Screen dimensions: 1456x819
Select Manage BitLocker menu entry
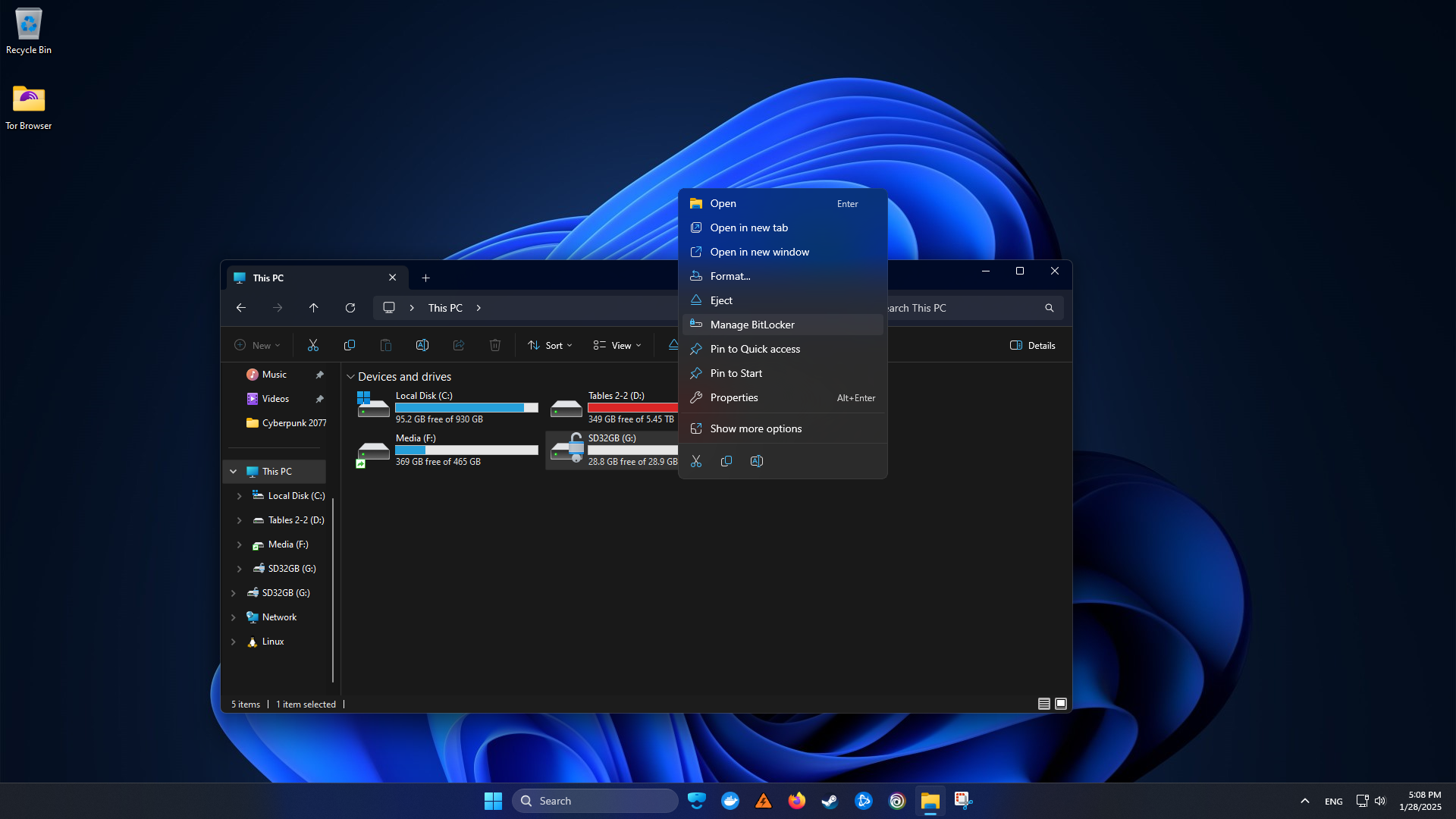point(783,325)
